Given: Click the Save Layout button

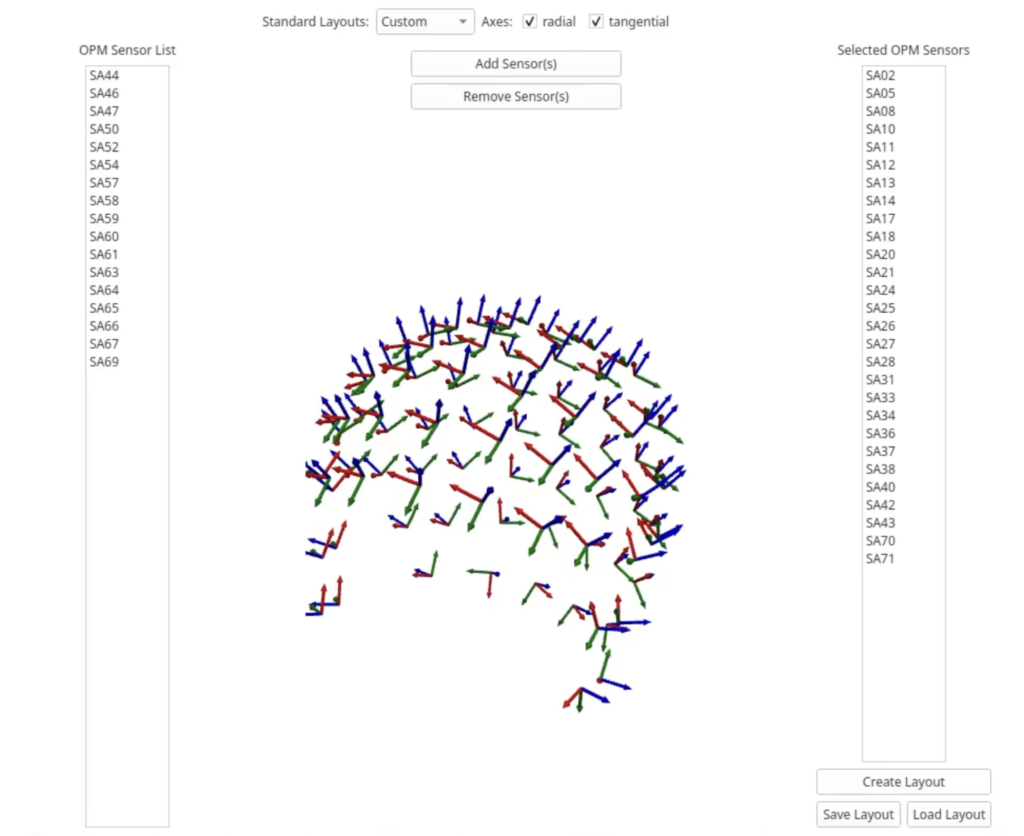Looking at the screenshot, I should pyautogui.click(x=858, y=813).
